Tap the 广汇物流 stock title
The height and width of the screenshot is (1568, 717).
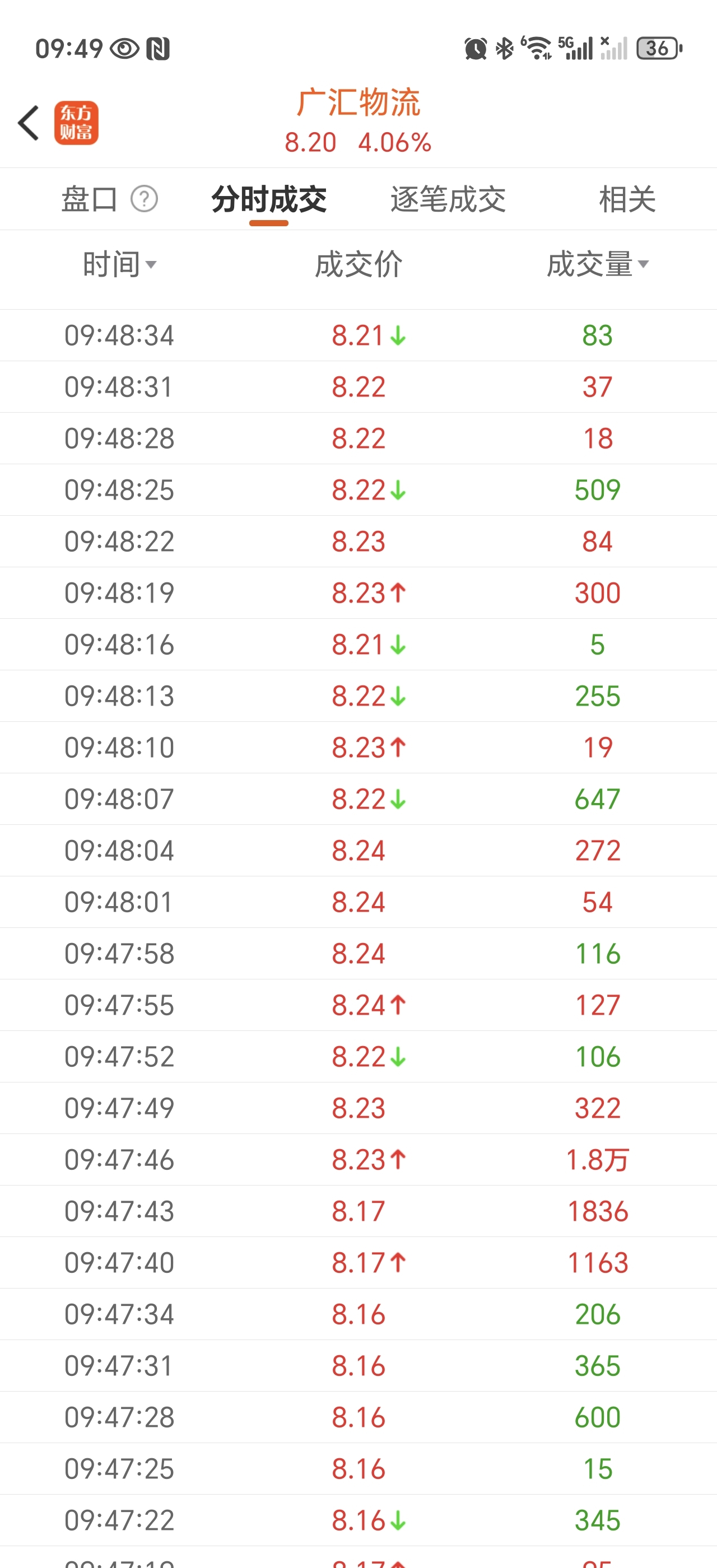coord(358,102)
